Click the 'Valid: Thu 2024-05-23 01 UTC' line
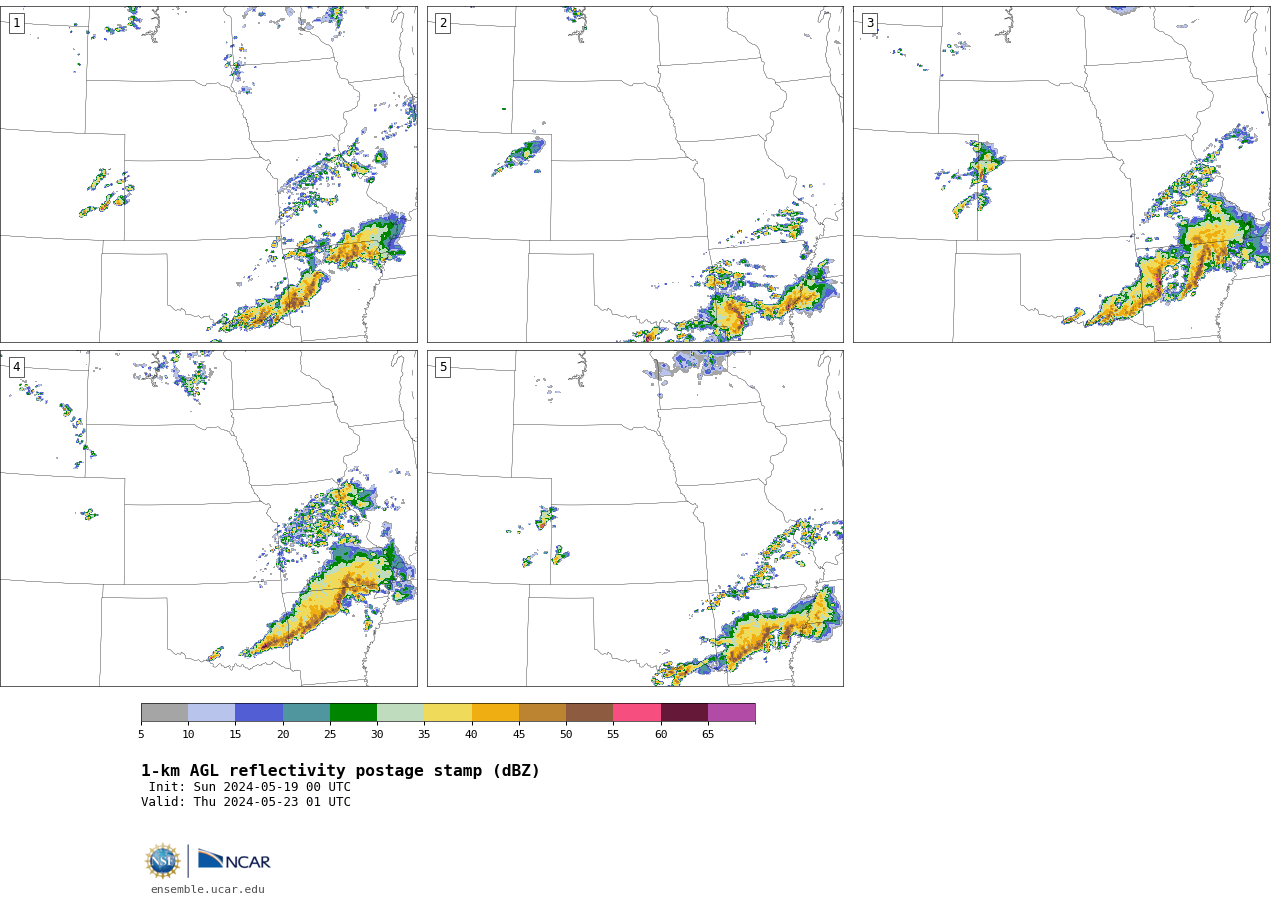The image size is (1280, 901). [x=246, y=802]
